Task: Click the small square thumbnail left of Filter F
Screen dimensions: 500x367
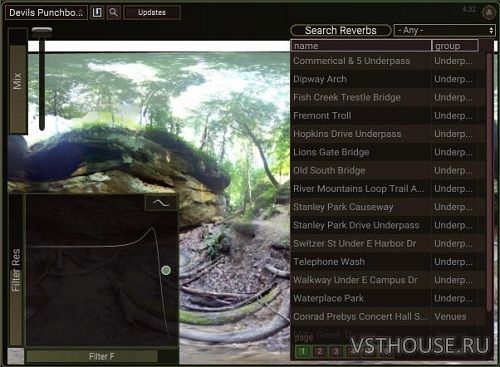Action: tap(16, 356)
